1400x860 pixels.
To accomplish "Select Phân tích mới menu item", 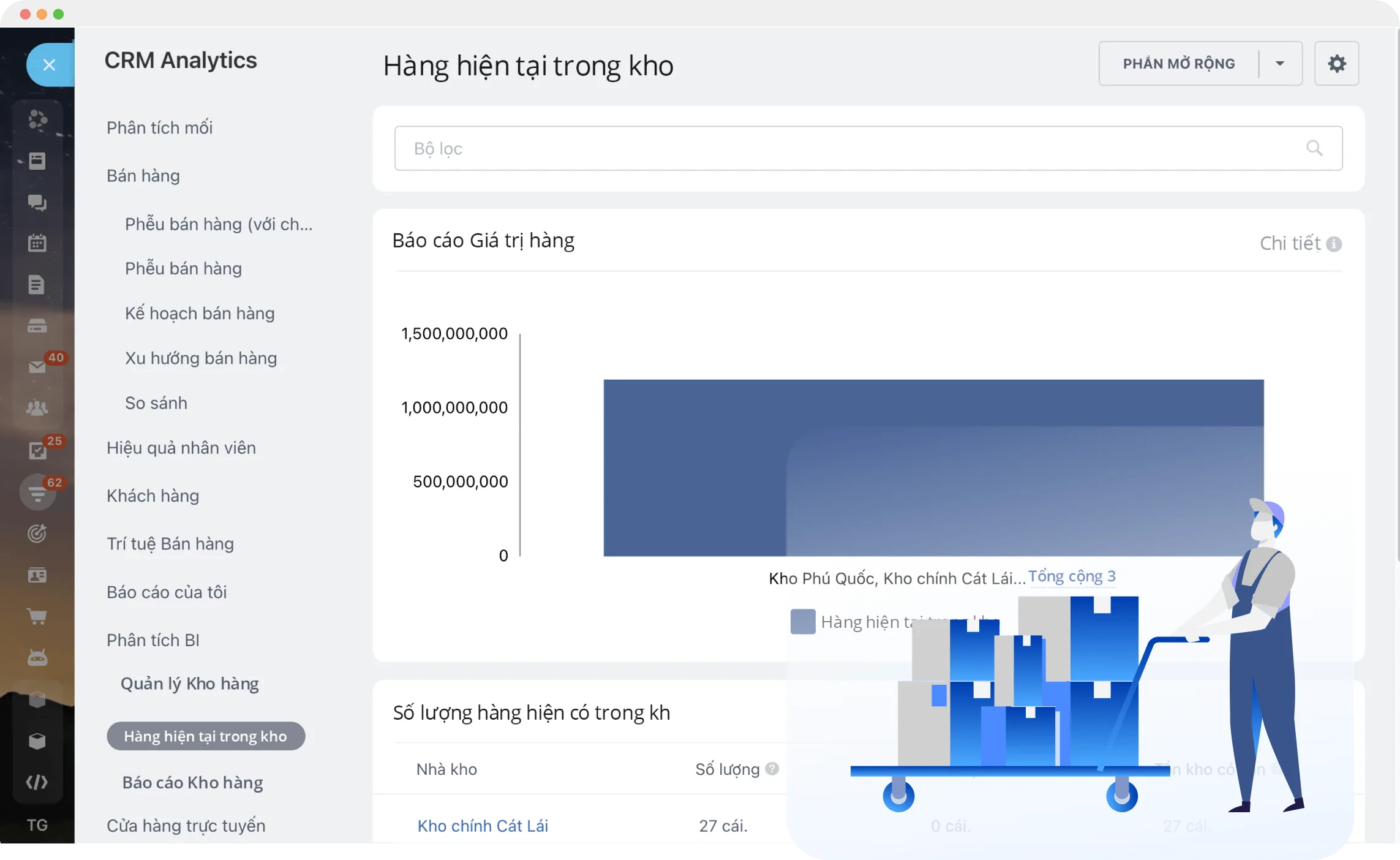I will coord(160,127).
